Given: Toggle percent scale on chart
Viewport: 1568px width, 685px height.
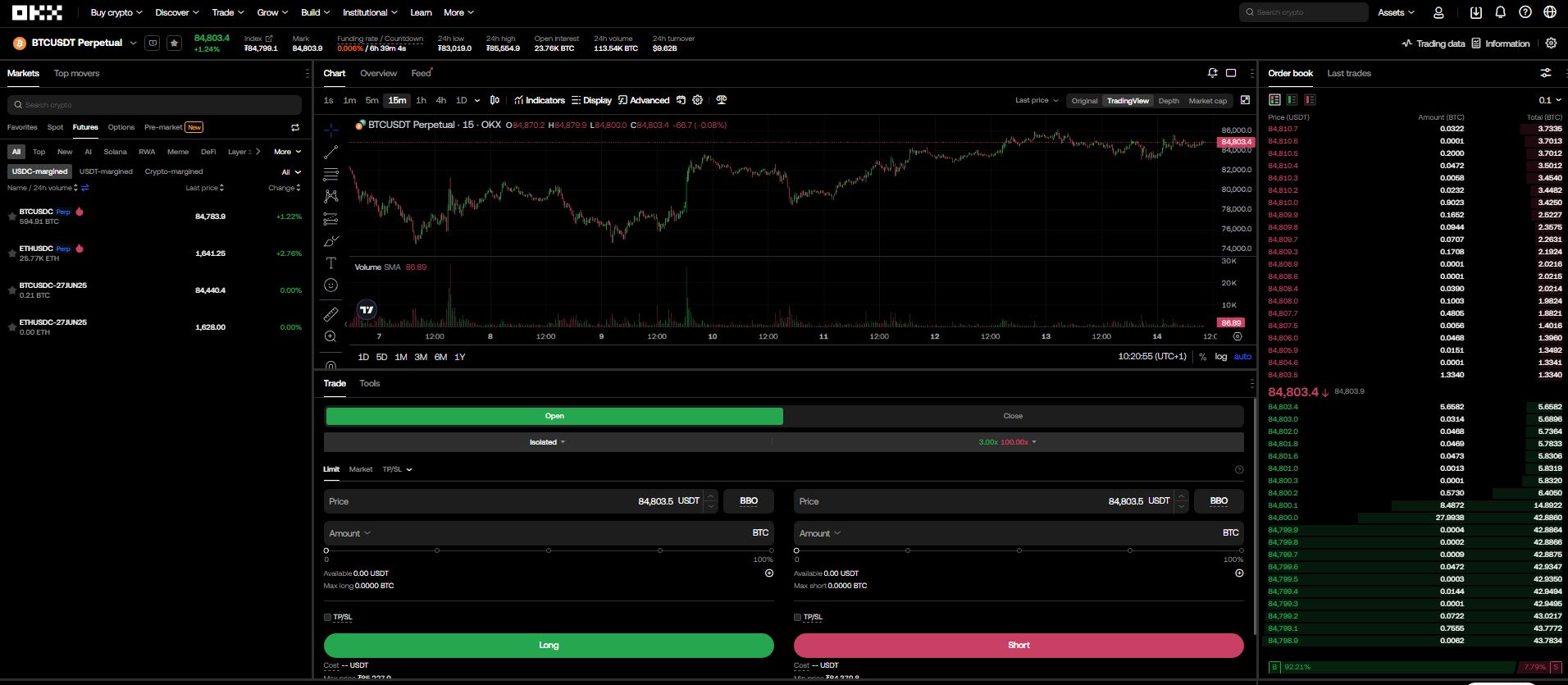Looking at the screenshot, I should coord(1202,357).
